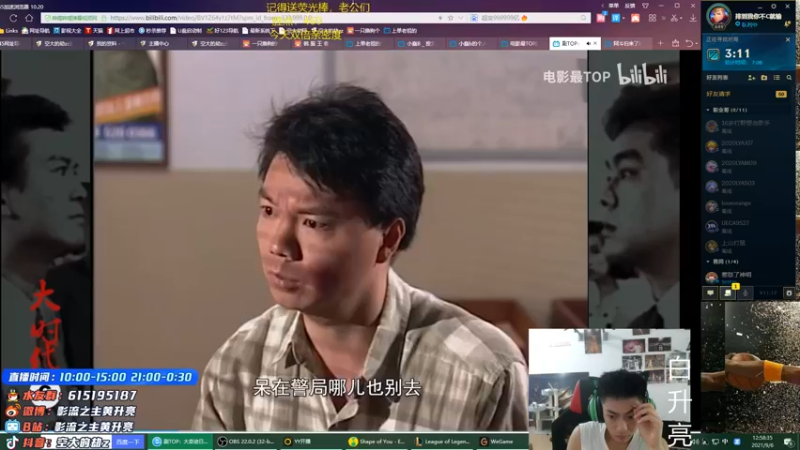Open the 天猫 bookmark
The height and width of the screenshot is (450, 800).
click(95, 31)
